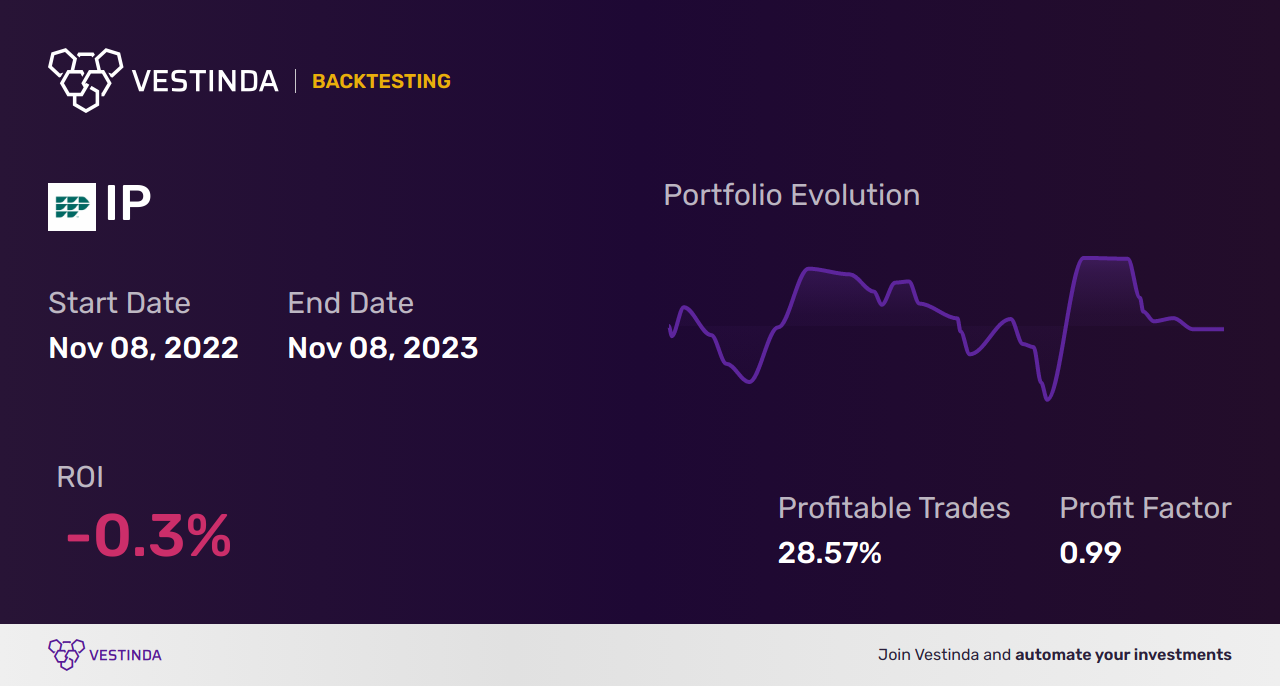This screenshot has height=686, width=1280.
Task: Click the Portfolio Evolution chart title
Action: [791, 195]
